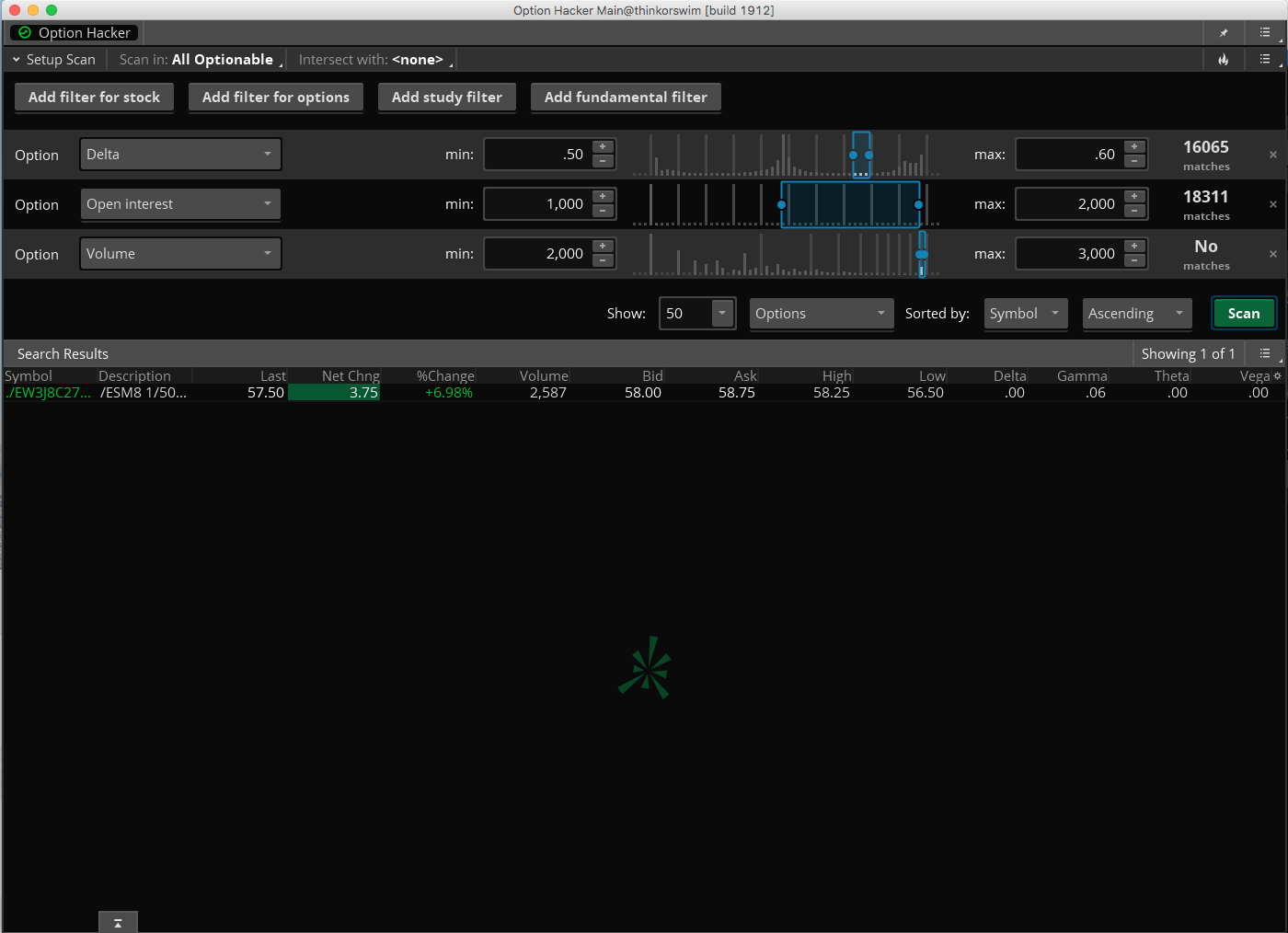Open Search Results list menu icon
Viewport: 1288px width, 933px height.
(x=1265, y=353)
